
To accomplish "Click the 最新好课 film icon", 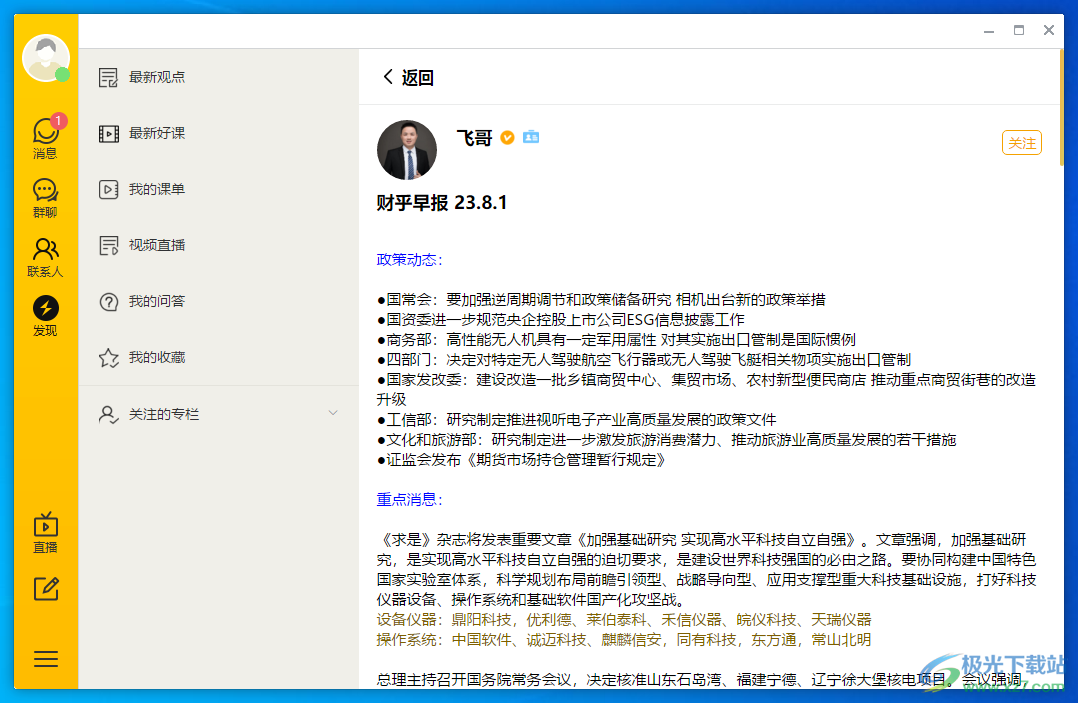I will [109, 133].
